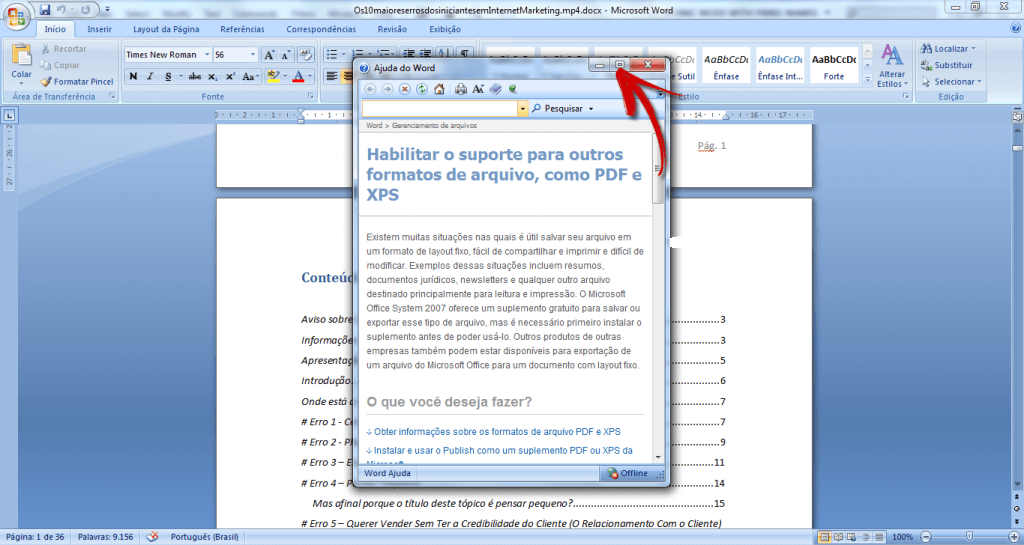
Task: Toggle keep-on-top pin icon in Help
Action: [x=513, y=89]
